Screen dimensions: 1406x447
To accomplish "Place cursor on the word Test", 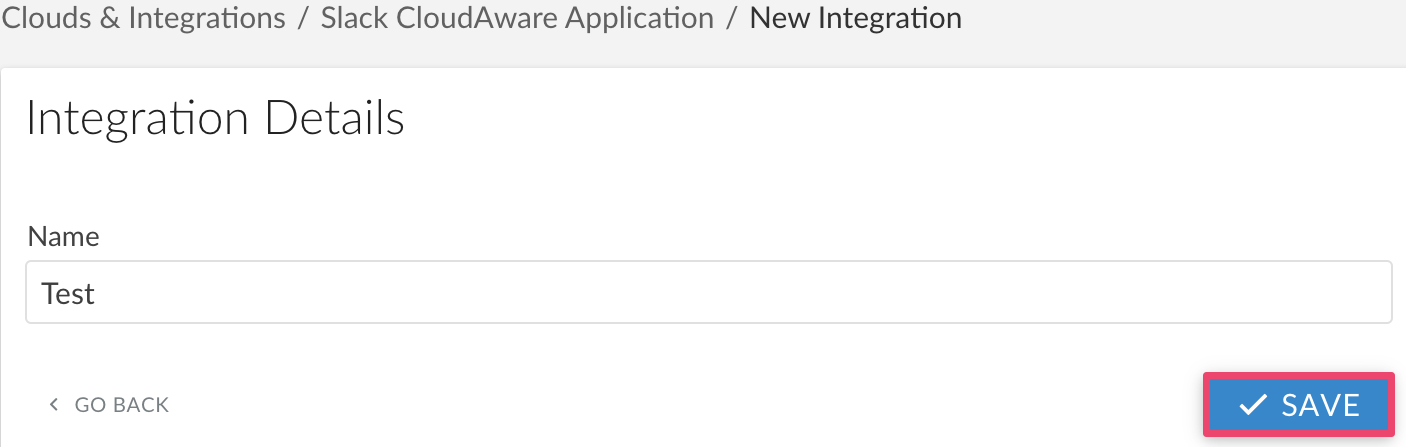I will (68, 294).
